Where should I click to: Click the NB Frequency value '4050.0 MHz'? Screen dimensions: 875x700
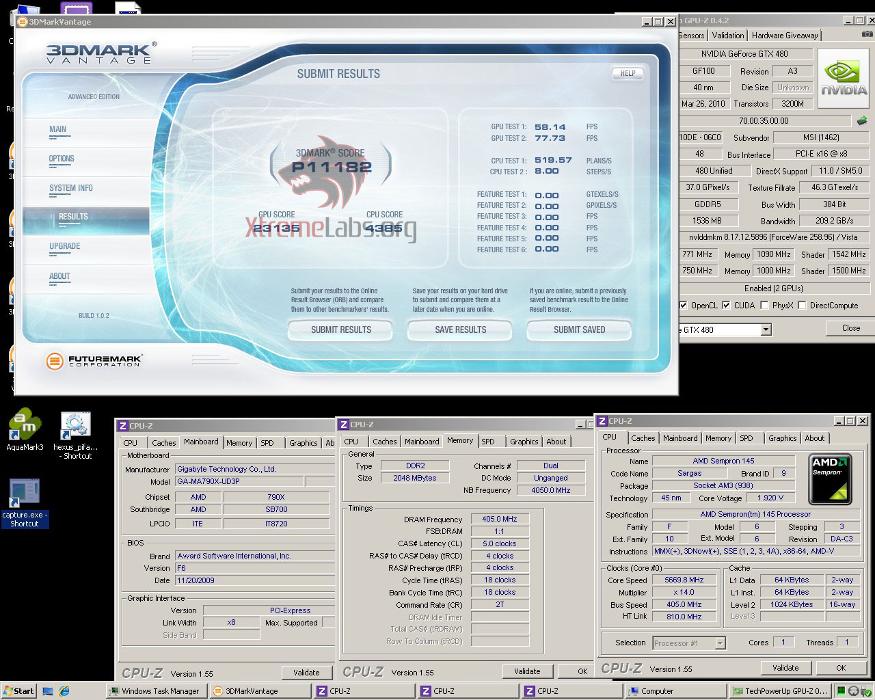point(551,490)
